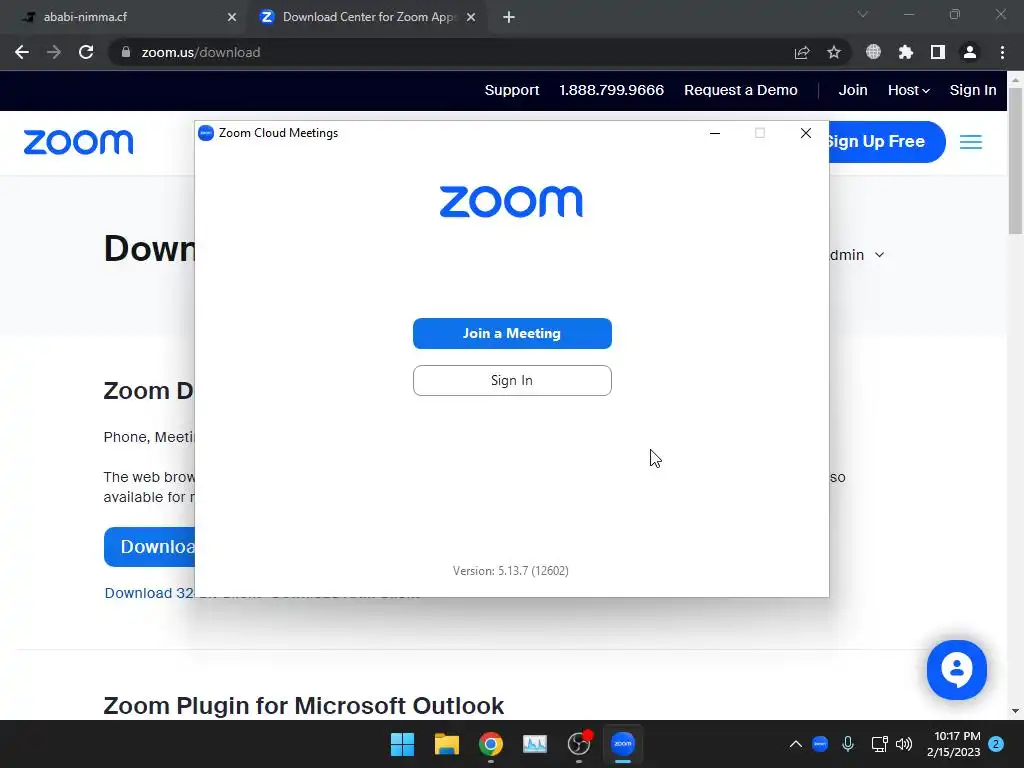The image size is (1024, 768).
Task: Click Download 32-bit Client link
Action: tap(150, 593)
